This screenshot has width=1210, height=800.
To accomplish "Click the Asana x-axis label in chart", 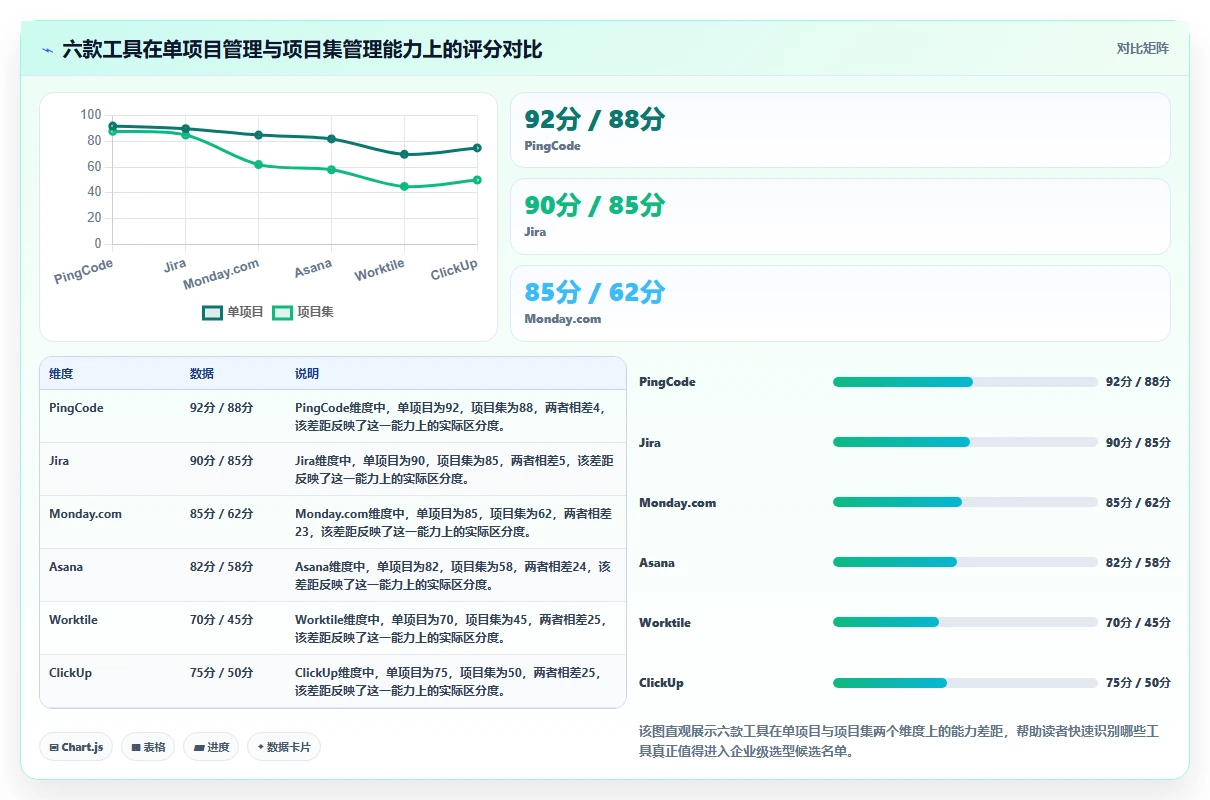I will (313, 269).
